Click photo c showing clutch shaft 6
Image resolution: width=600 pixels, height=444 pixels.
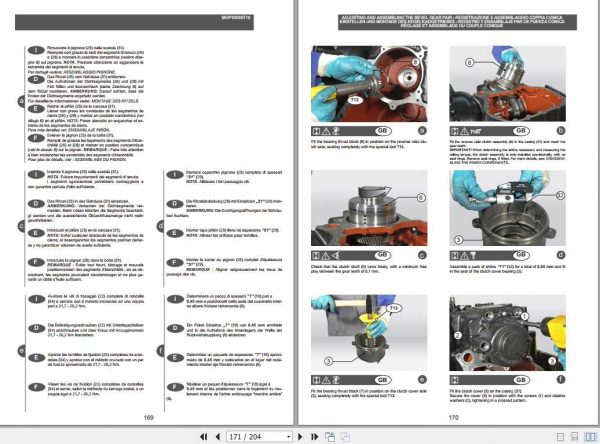coord(369,208)
